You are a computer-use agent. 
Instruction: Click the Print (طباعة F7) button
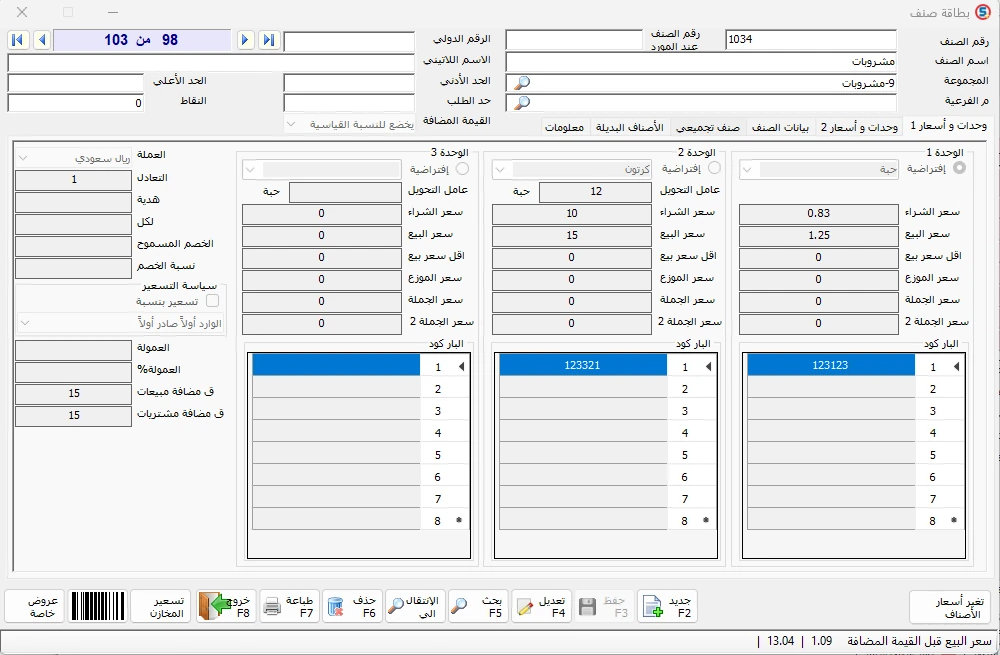(x=290, y=606)
